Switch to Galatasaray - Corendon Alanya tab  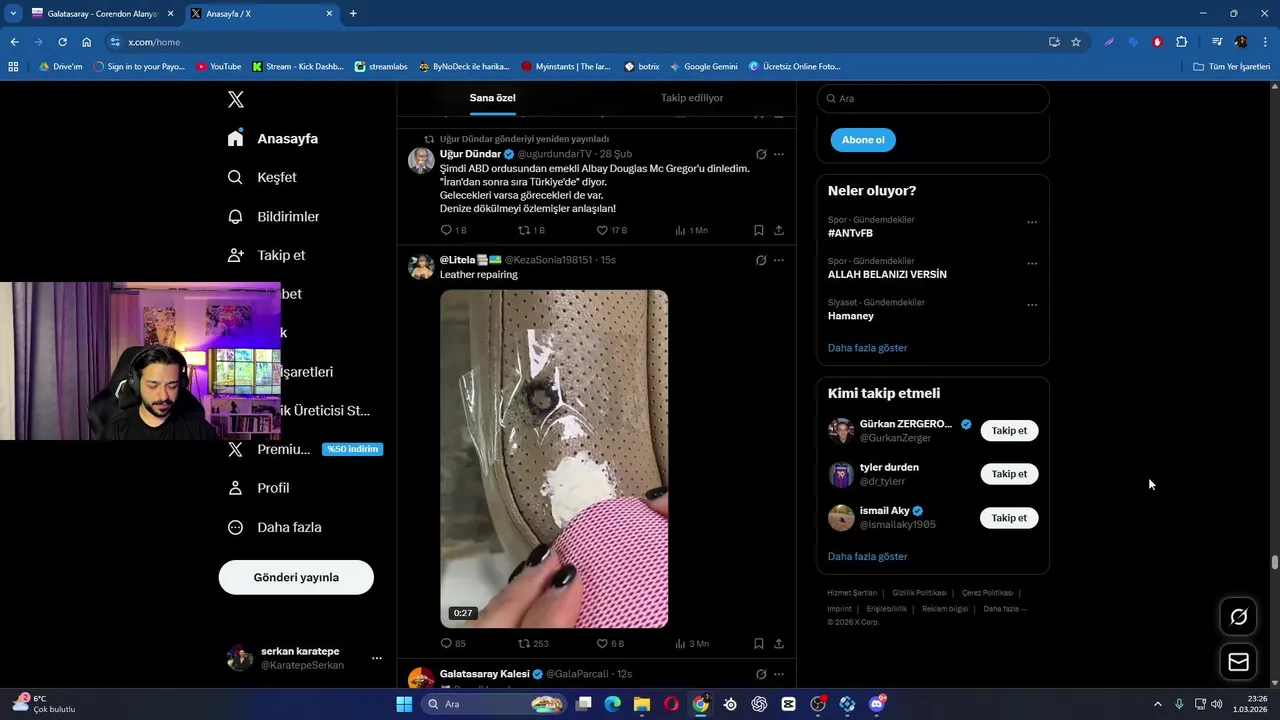point(101,14)
